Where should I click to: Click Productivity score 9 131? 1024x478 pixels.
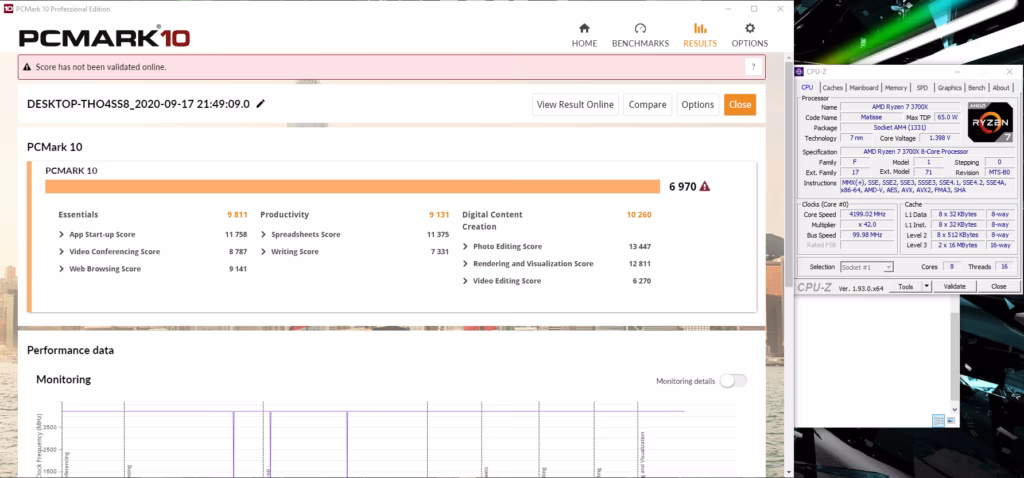pos(439,214)
